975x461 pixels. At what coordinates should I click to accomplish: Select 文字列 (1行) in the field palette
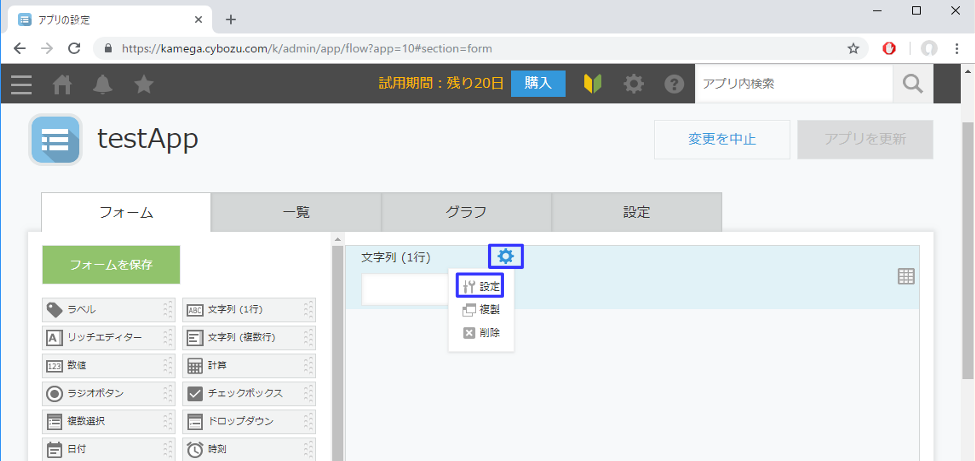249,309
